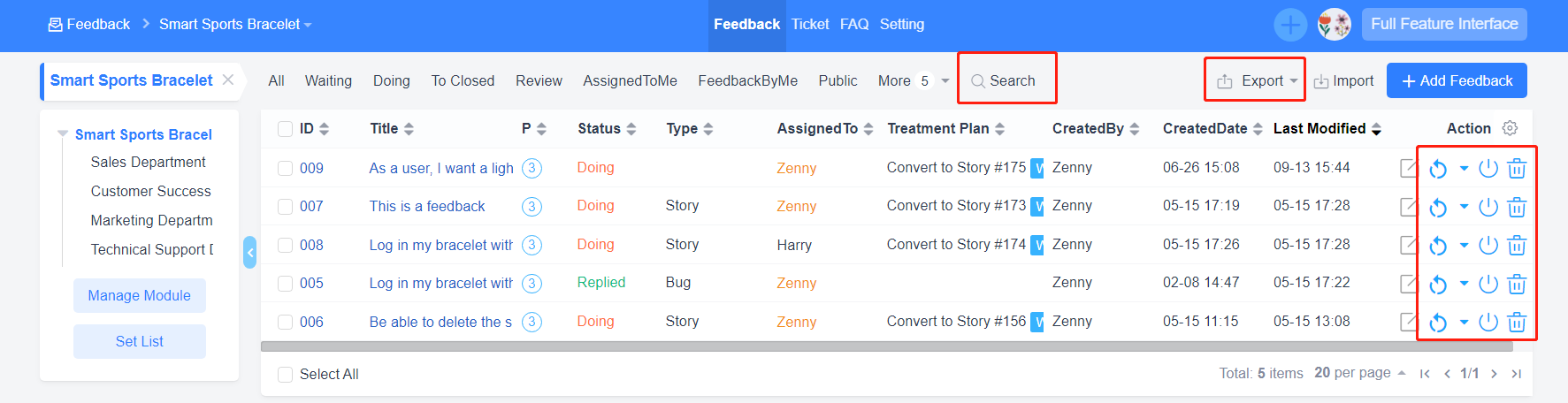This screenshot has height=403, width=1568.
Task: Open the More filters dropdown
Action: pos(913,80)
